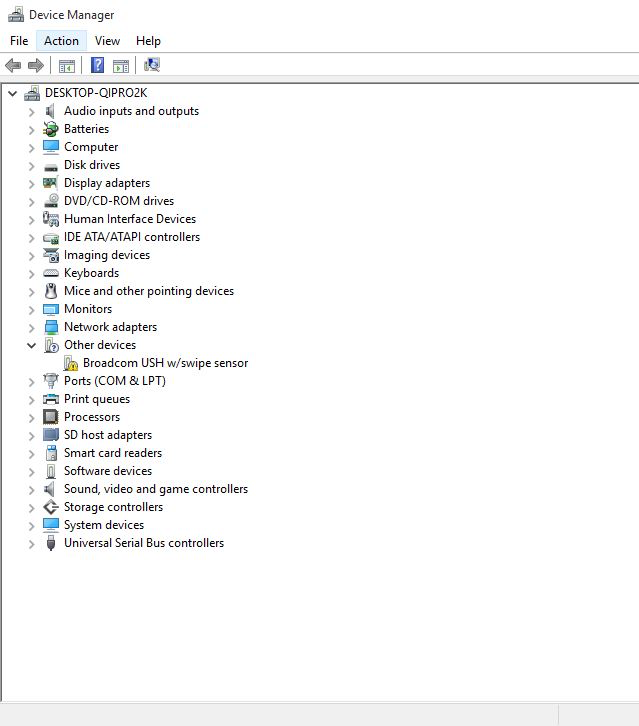
Task: Select the Storage controllers label
Action: (113, 507)
